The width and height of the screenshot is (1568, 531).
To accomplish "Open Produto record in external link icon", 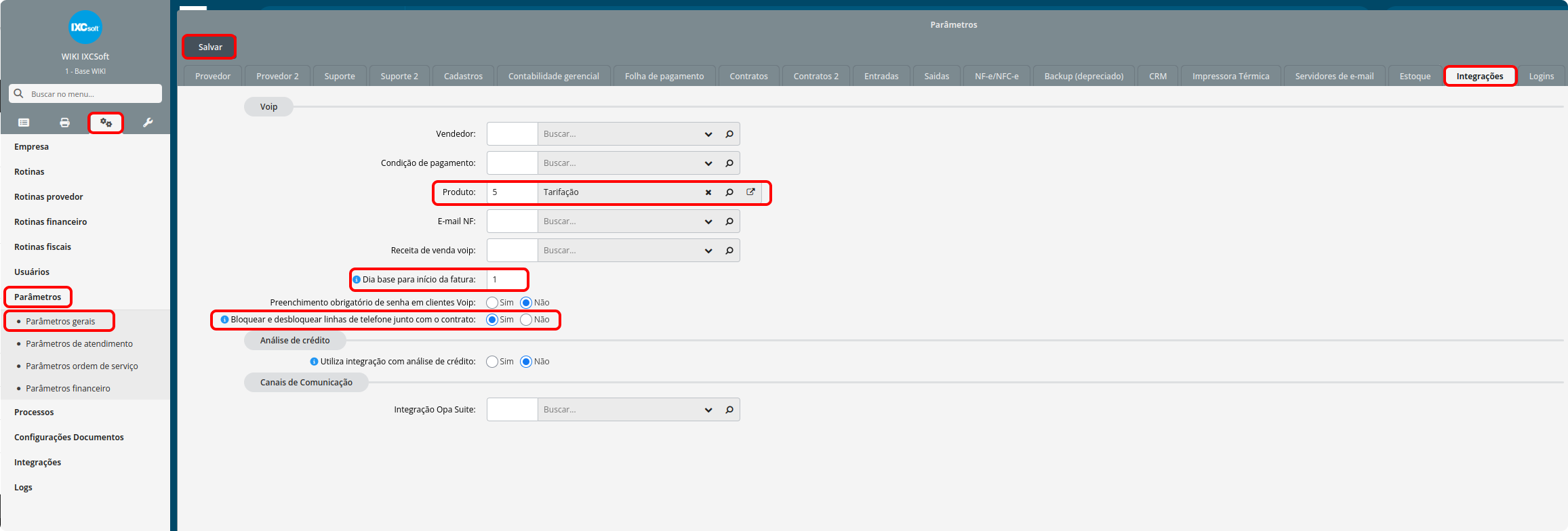I will pos(750,192).
